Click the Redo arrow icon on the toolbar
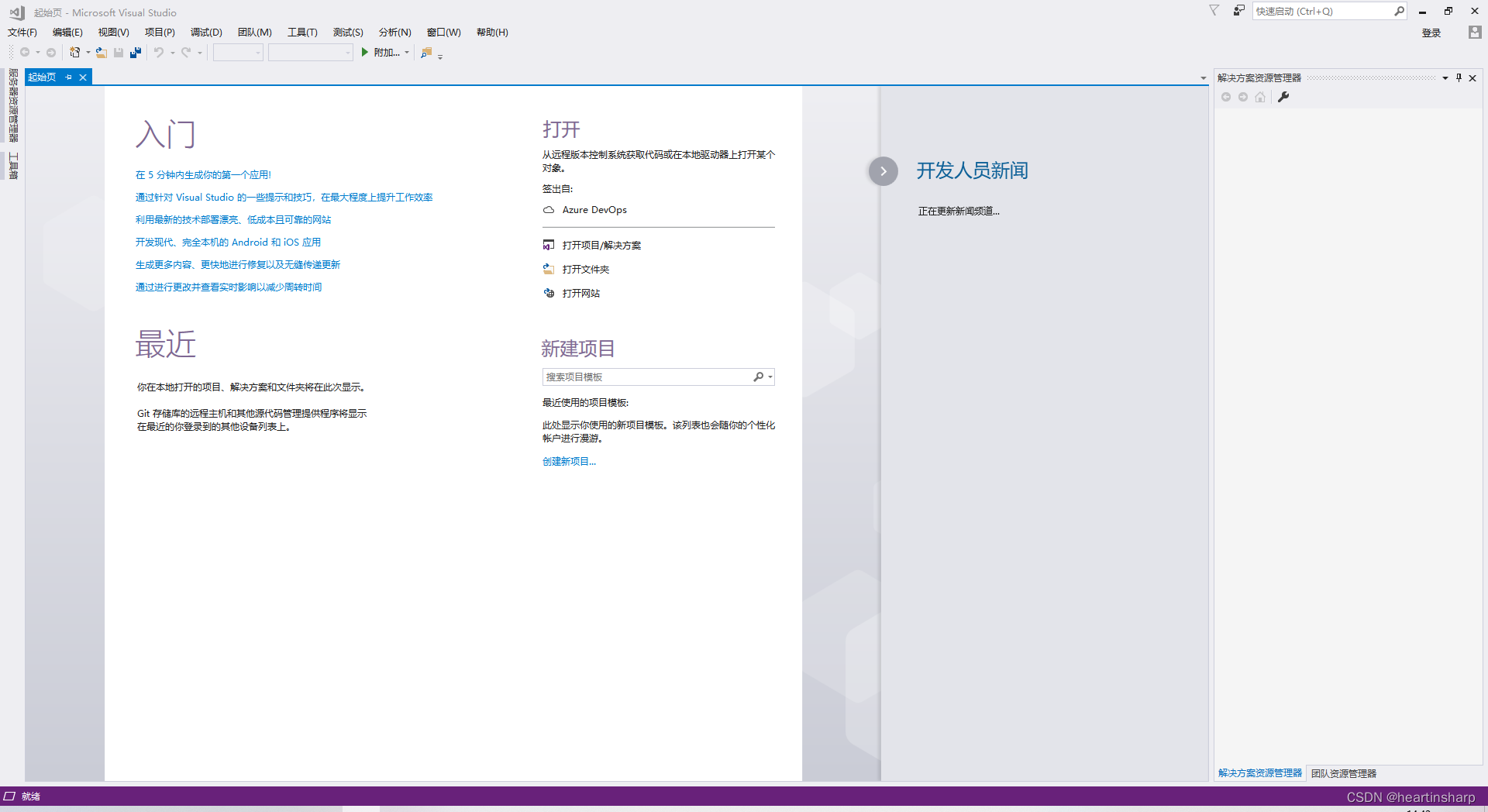This screenshot has height=812, width=1488. pos(186,53)
